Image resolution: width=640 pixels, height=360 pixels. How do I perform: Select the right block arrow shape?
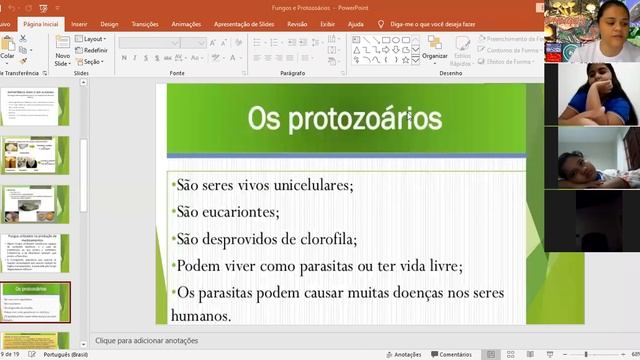(386, 50)
